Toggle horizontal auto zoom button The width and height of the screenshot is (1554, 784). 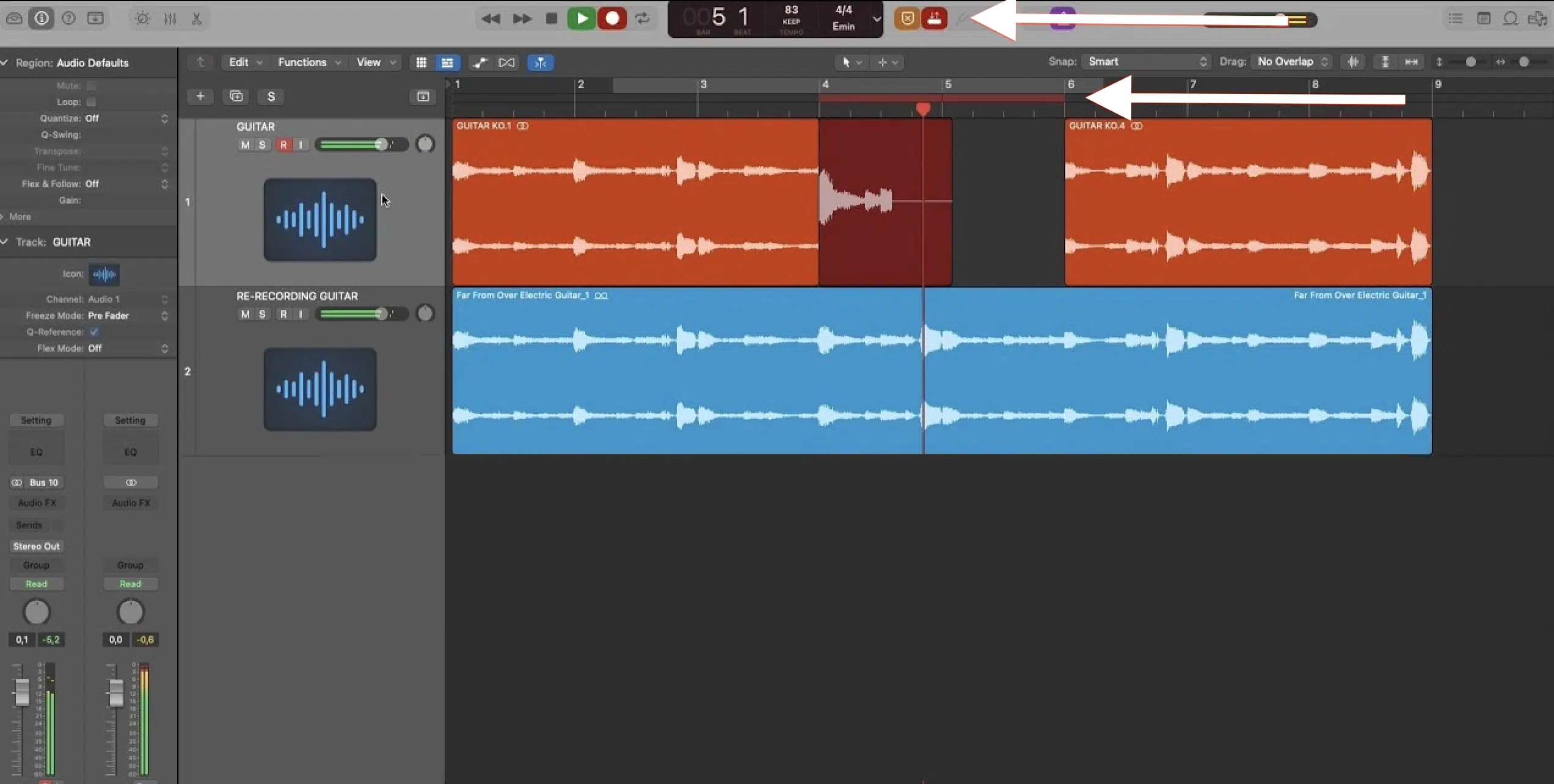1411,62
